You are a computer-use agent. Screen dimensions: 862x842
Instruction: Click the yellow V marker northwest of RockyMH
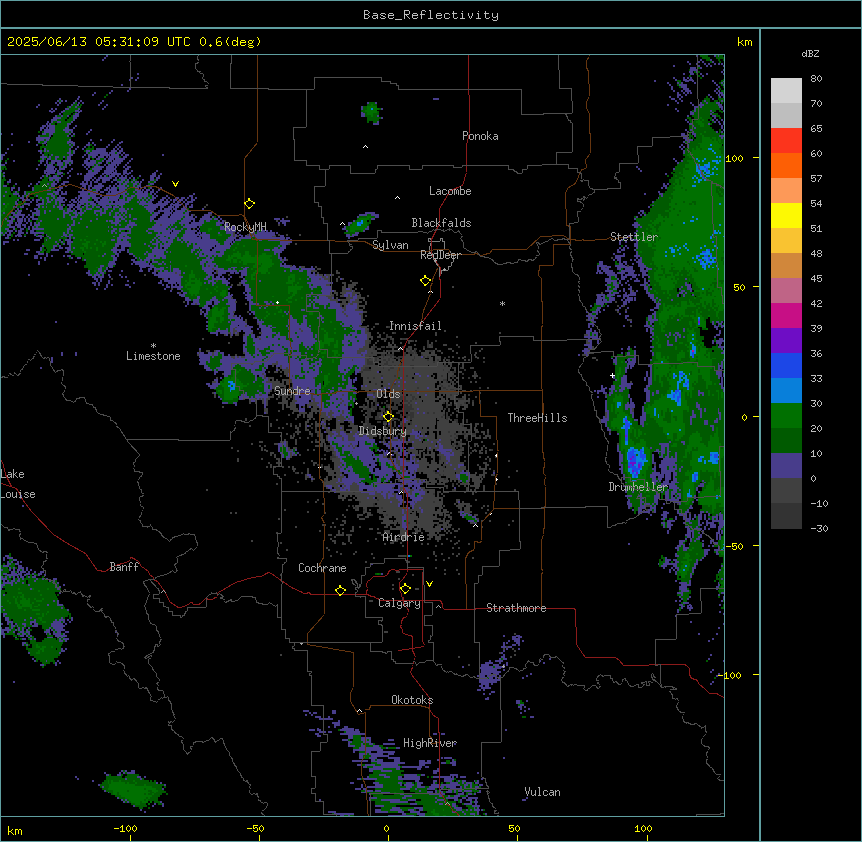pyautogui.click(x=175, y=184)
